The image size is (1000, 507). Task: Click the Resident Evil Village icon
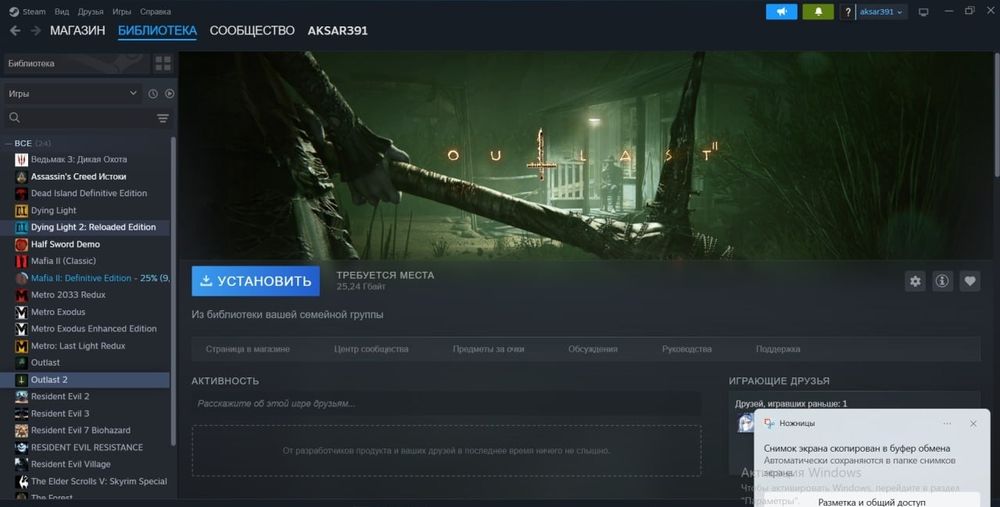(x=21, y=464)
